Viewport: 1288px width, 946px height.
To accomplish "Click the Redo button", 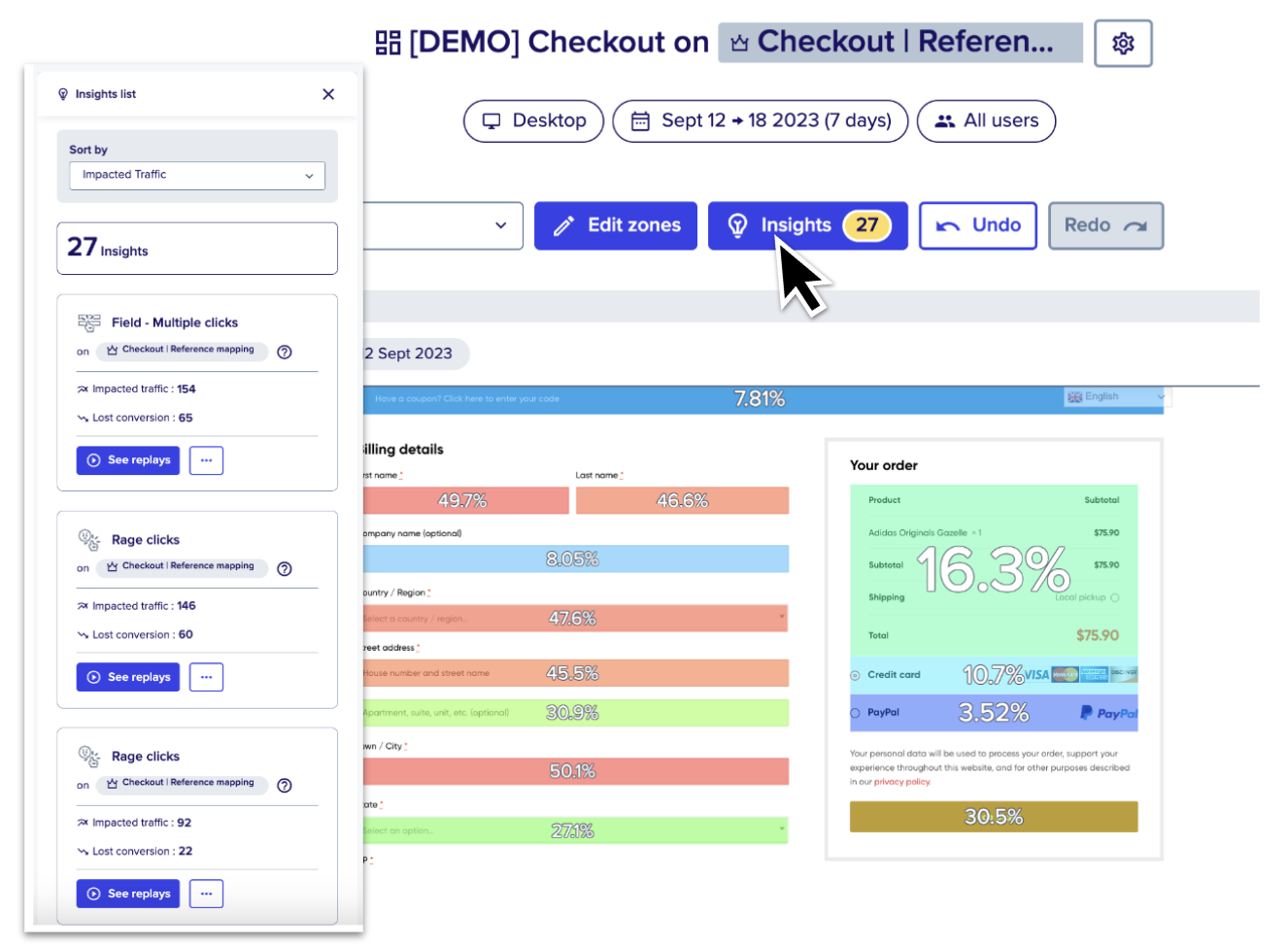I will tap(1105, 225).
